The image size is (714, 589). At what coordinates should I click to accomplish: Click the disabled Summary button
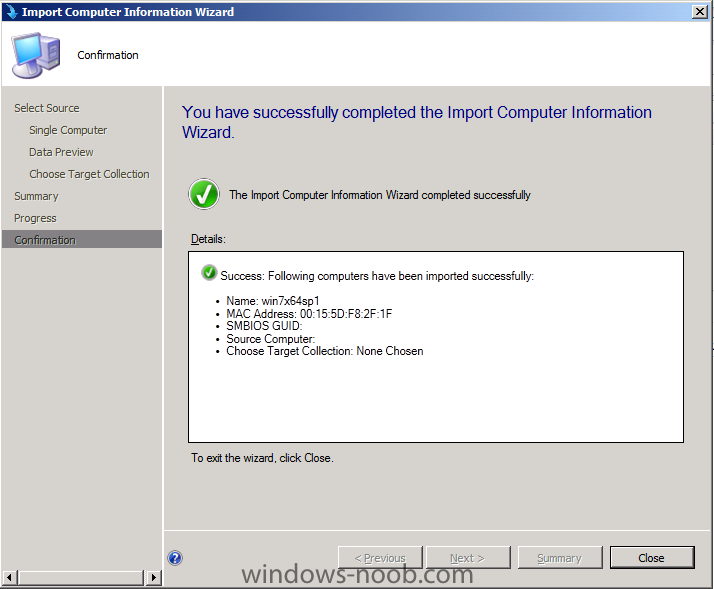click(x=560, y=558)
